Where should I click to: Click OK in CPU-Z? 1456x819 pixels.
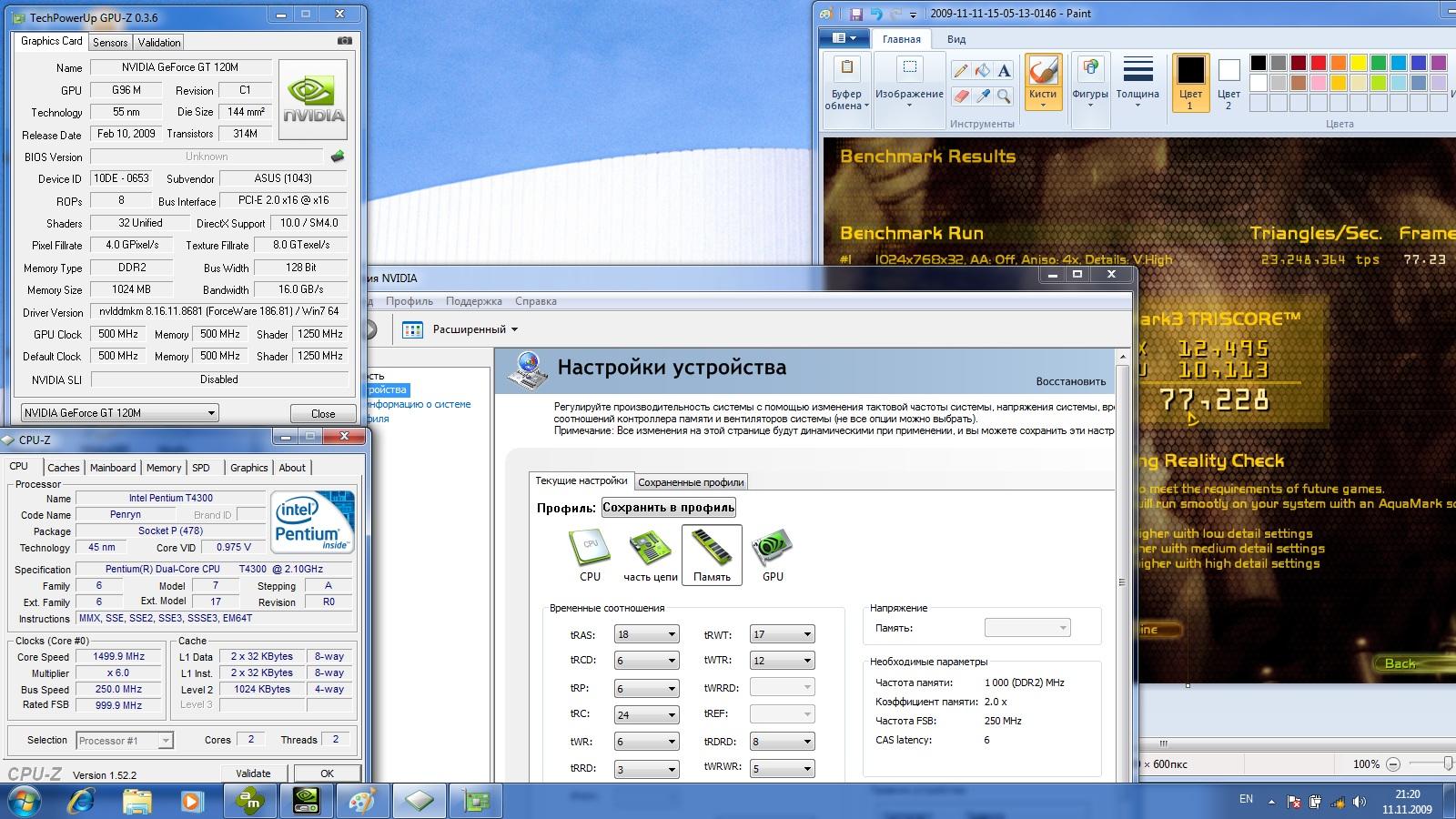[x=327, y=773]
